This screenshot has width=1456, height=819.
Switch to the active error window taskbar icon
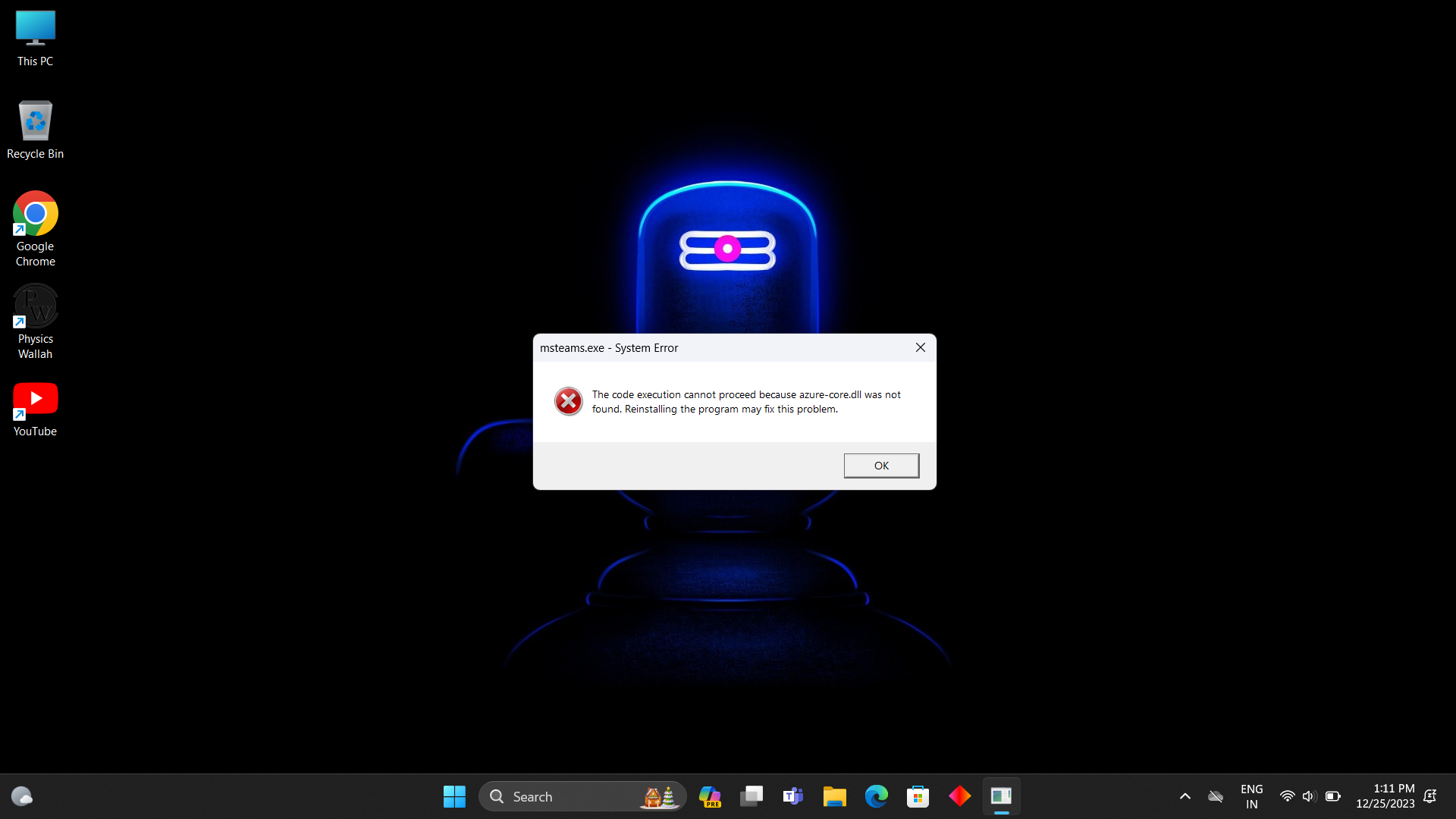[1002, 796]
